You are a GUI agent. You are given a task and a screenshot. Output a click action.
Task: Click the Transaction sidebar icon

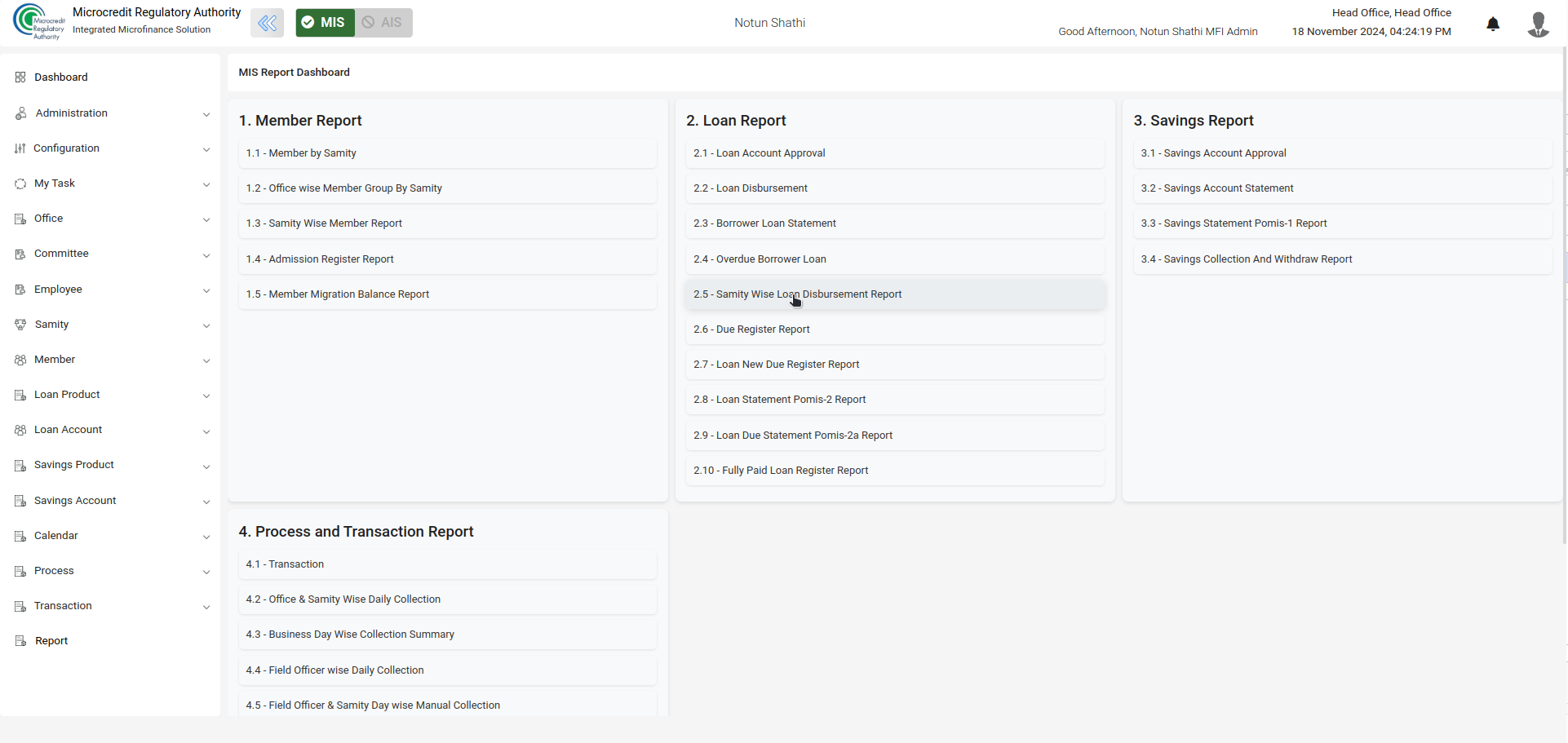20,606
